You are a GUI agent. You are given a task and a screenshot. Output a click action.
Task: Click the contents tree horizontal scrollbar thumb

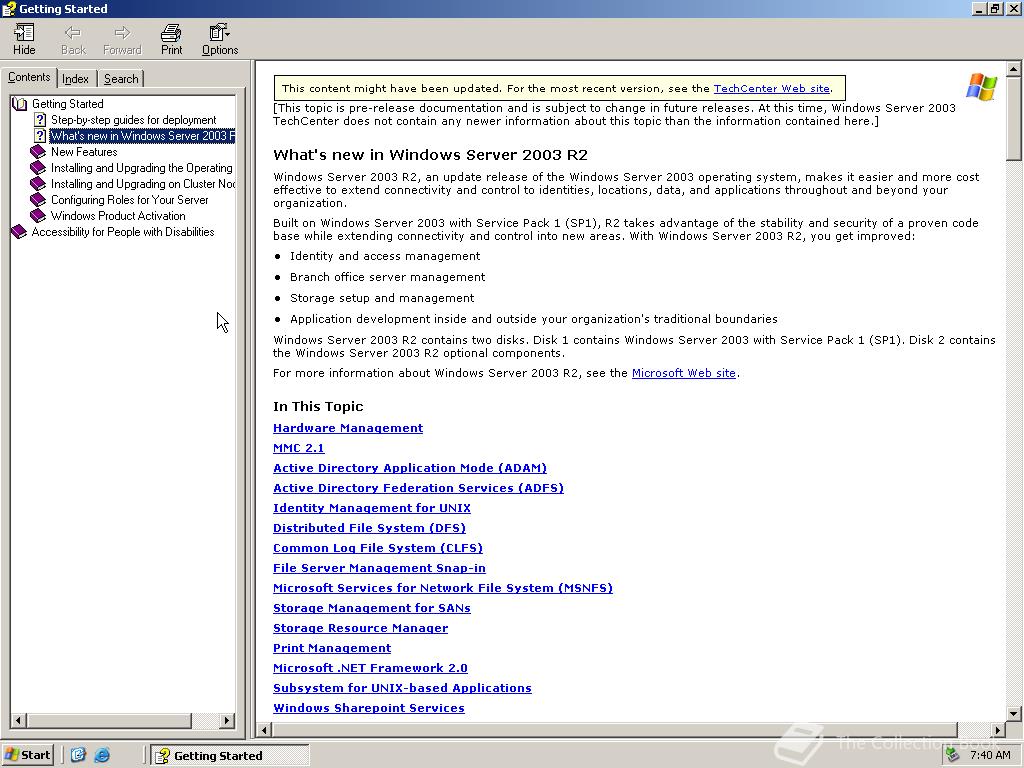[109, 720]
